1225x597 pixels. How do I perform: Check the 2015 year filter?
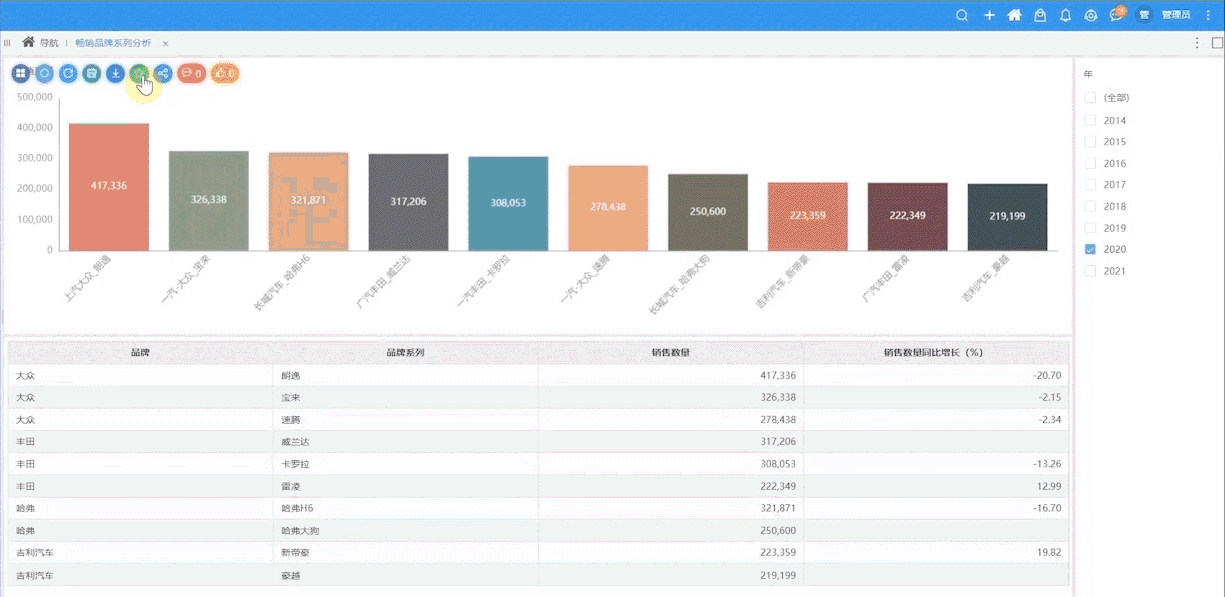pos(1091,142)
